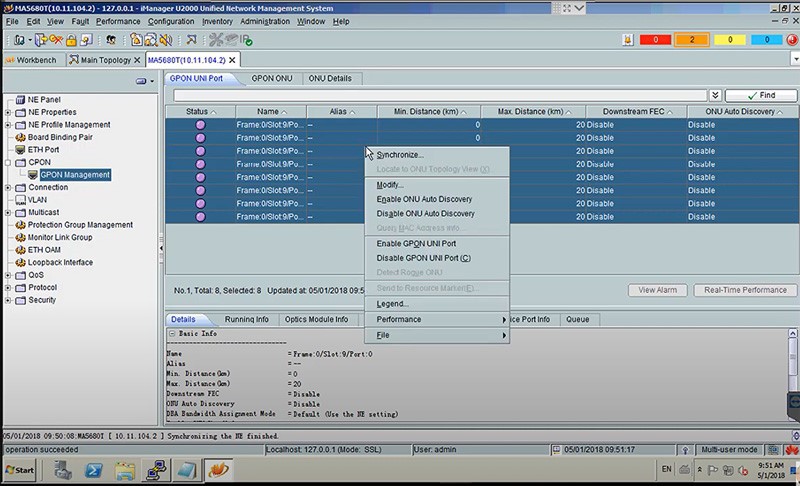
Task: Expand the Security tree node
Action: (x=8, y=300)
